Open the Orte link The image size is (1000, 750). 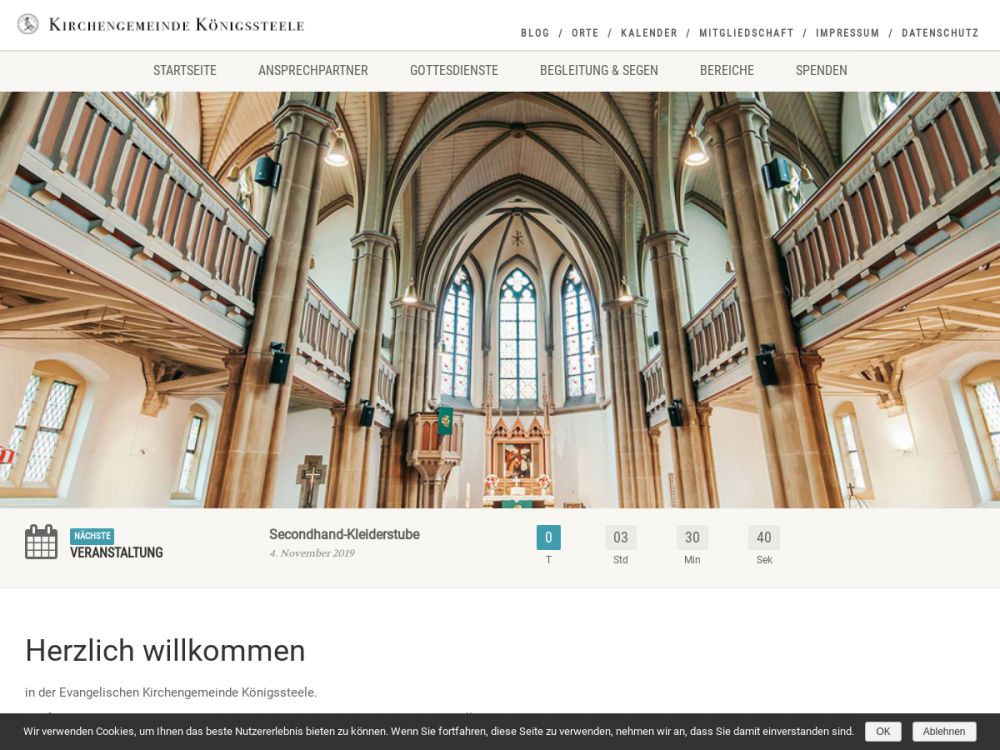[x=585, y=33]
